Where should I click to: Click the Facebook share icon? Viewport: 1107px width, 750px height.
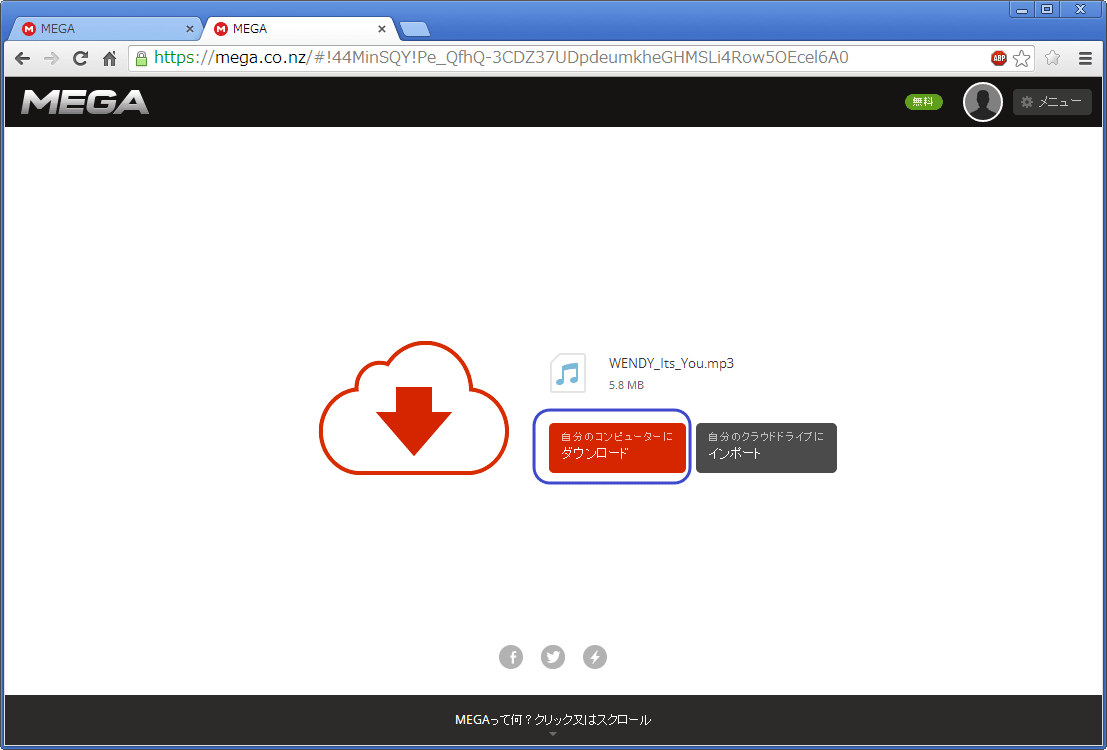tap(511, 657)
